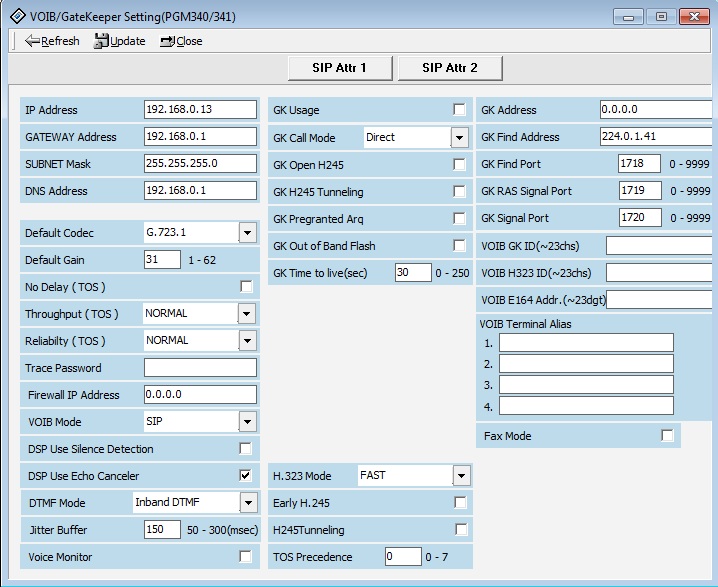Viewport: 718px width, 587px height.
Task: Open the H.323 Mode dropdown
Action: (x=460, y=476)
